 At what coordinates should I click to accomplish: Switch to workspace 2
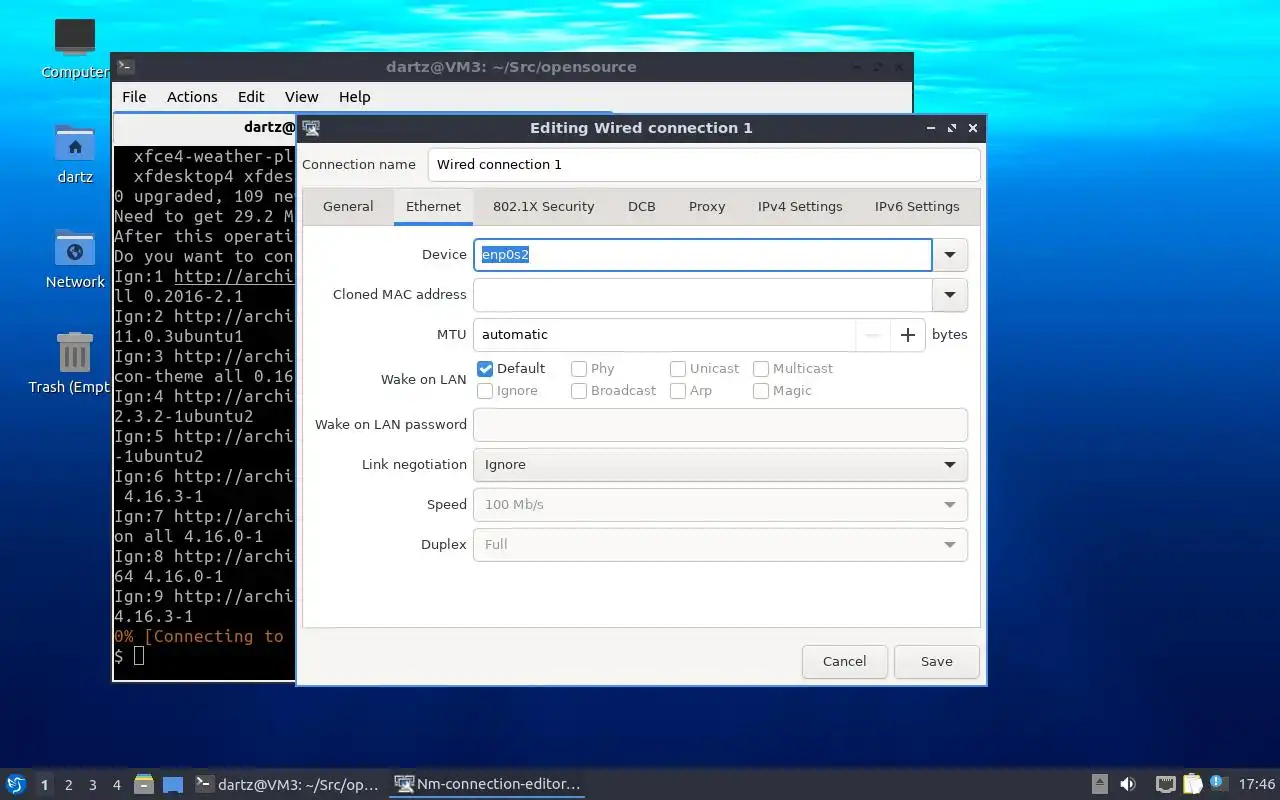click(x=68, y=785)
